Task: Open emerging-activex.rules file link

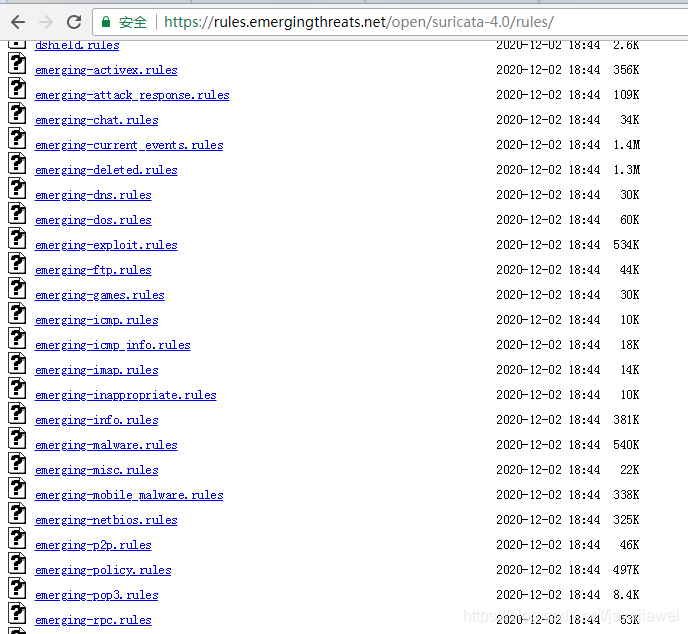Action: coord(106,70)
